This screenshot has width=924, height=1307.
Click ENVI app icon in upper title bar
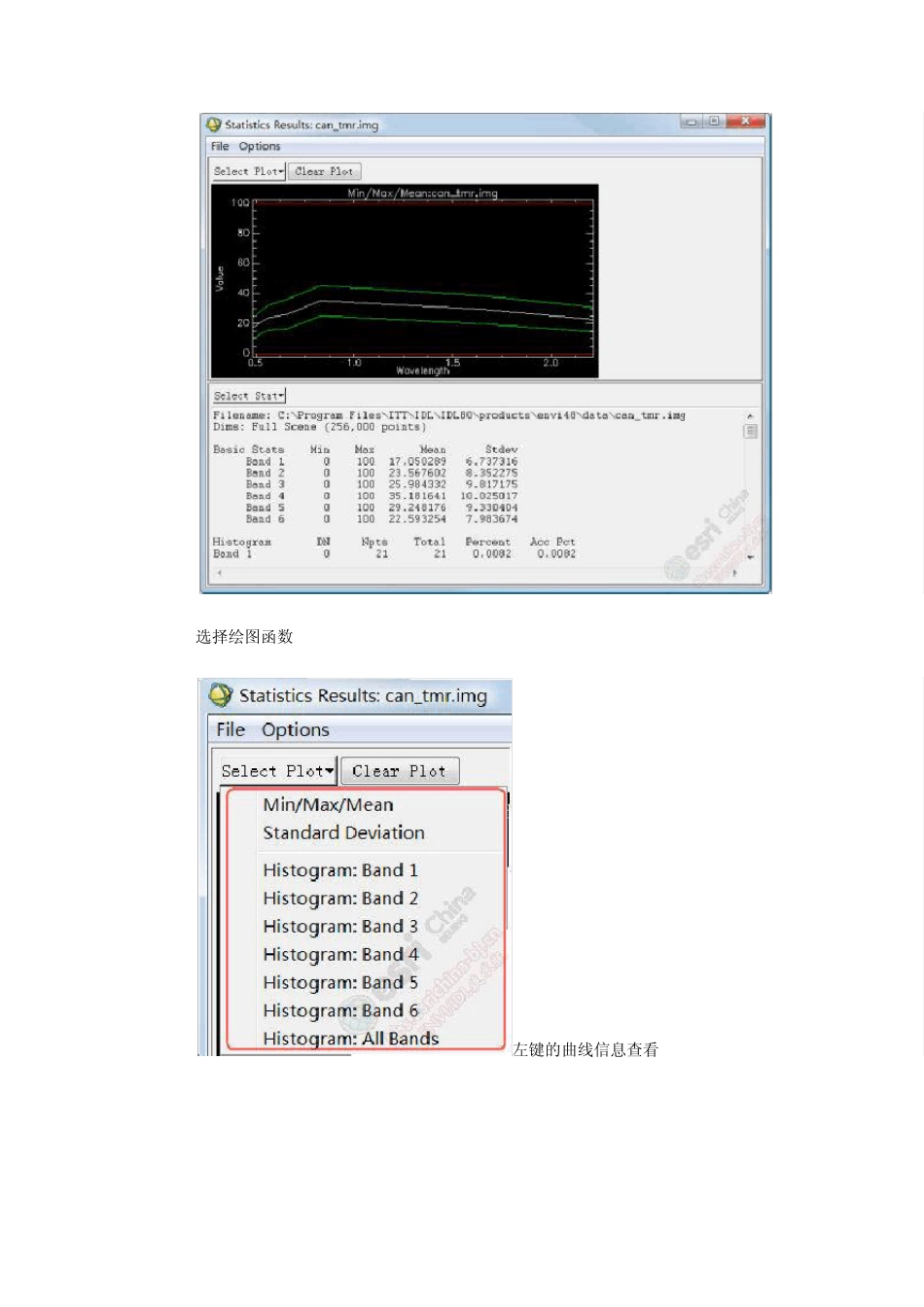[214, 124]
